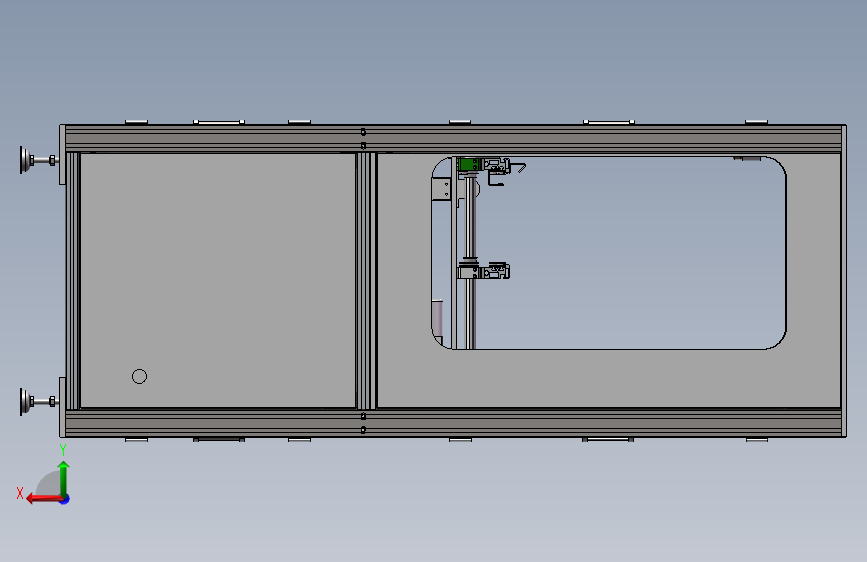Click the green Y axis arrow of triad
This screenshot has height=562, width=867.
coord(64,478)
